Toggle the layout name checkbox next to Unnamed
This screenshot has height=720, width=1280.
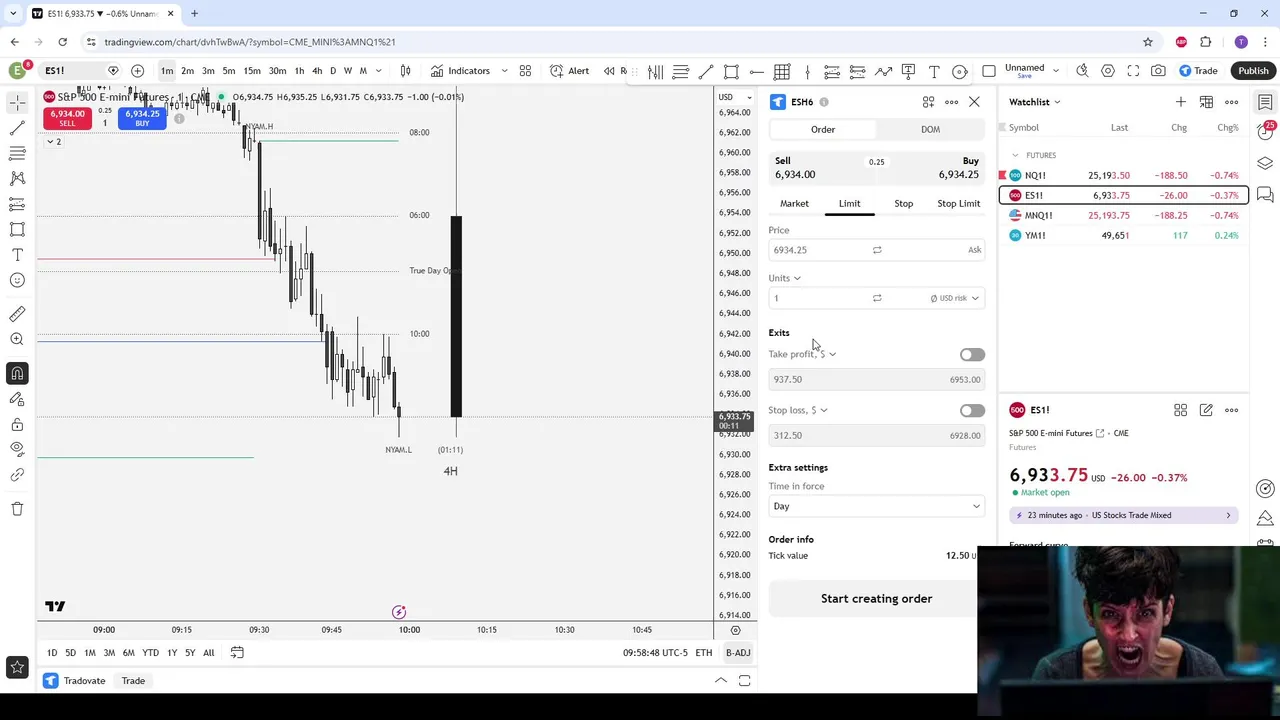[x=989, y=71]
